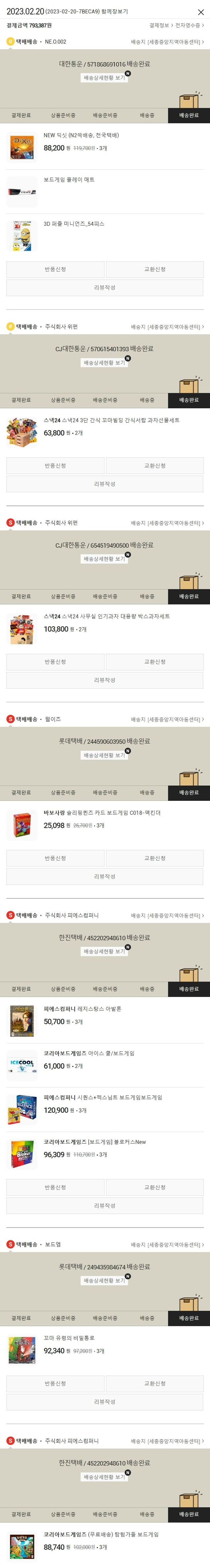Expand the 전자영수증 link
The width and height of the screenshot is (210, 1568).
[x=189, y=26]
